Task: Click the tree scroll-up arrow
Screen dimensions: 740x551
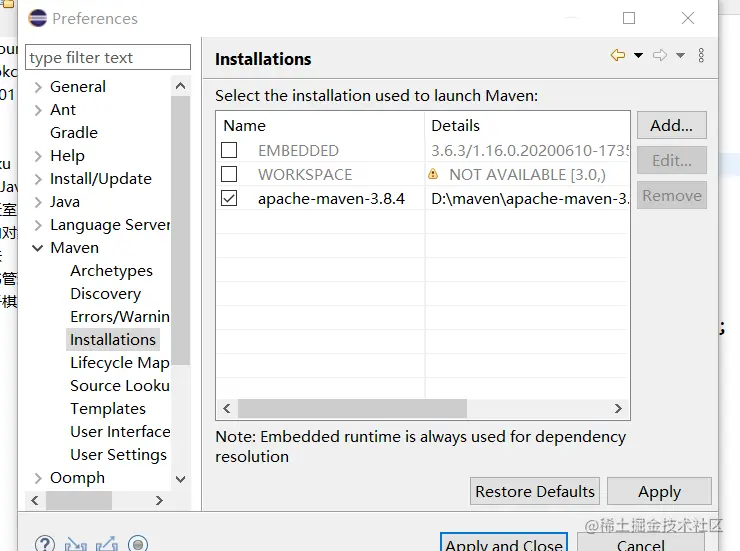Action: pyautogui.click(x=180, y=86)
